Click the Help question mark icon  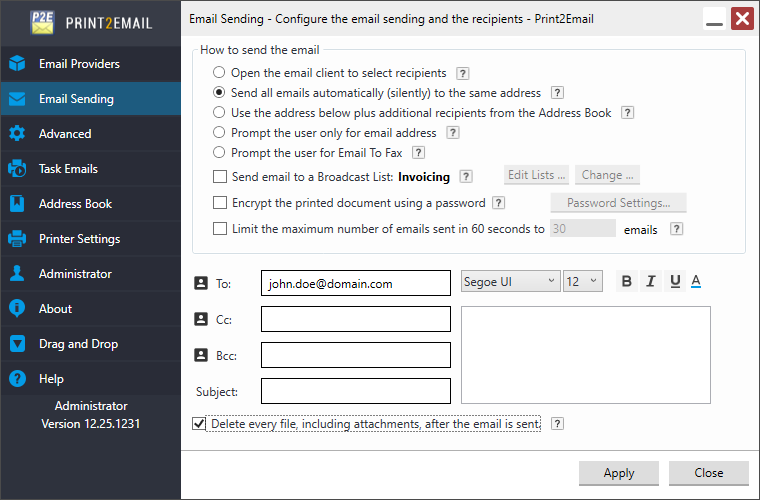click(17, 378)
